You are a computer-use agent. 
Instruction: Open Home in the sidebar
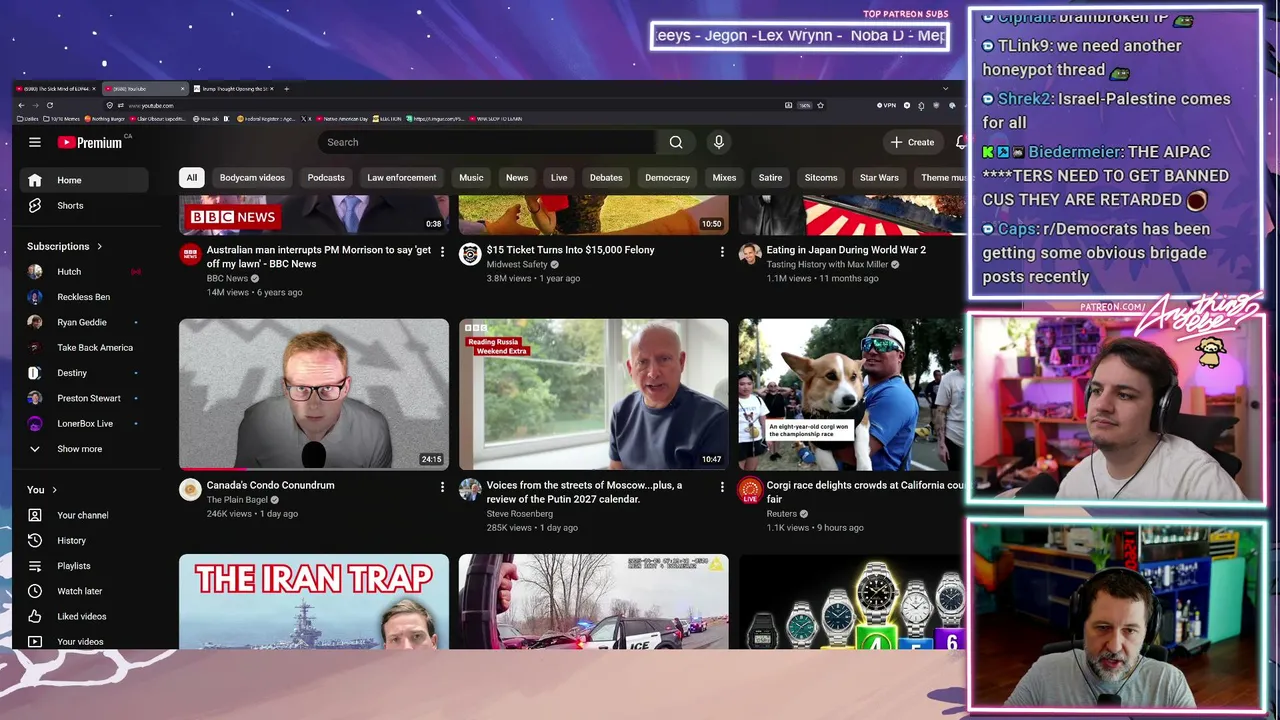pos(84,180)
